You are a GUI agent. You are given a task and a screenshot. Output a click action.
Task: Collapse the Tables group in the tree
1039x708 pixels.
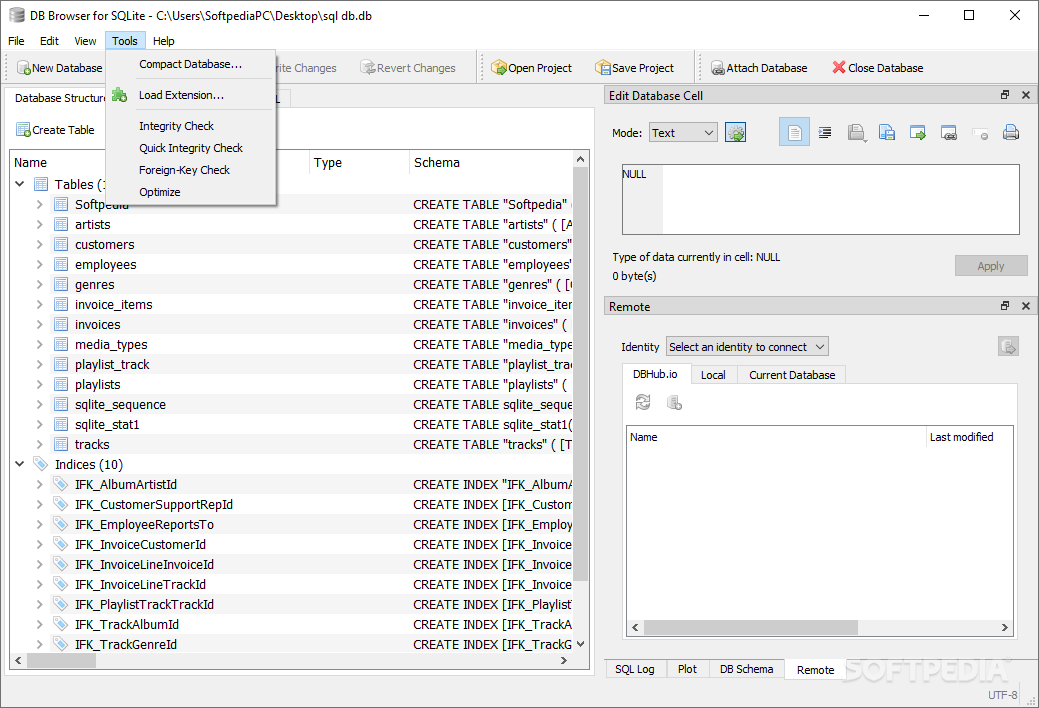click(19, 184)
